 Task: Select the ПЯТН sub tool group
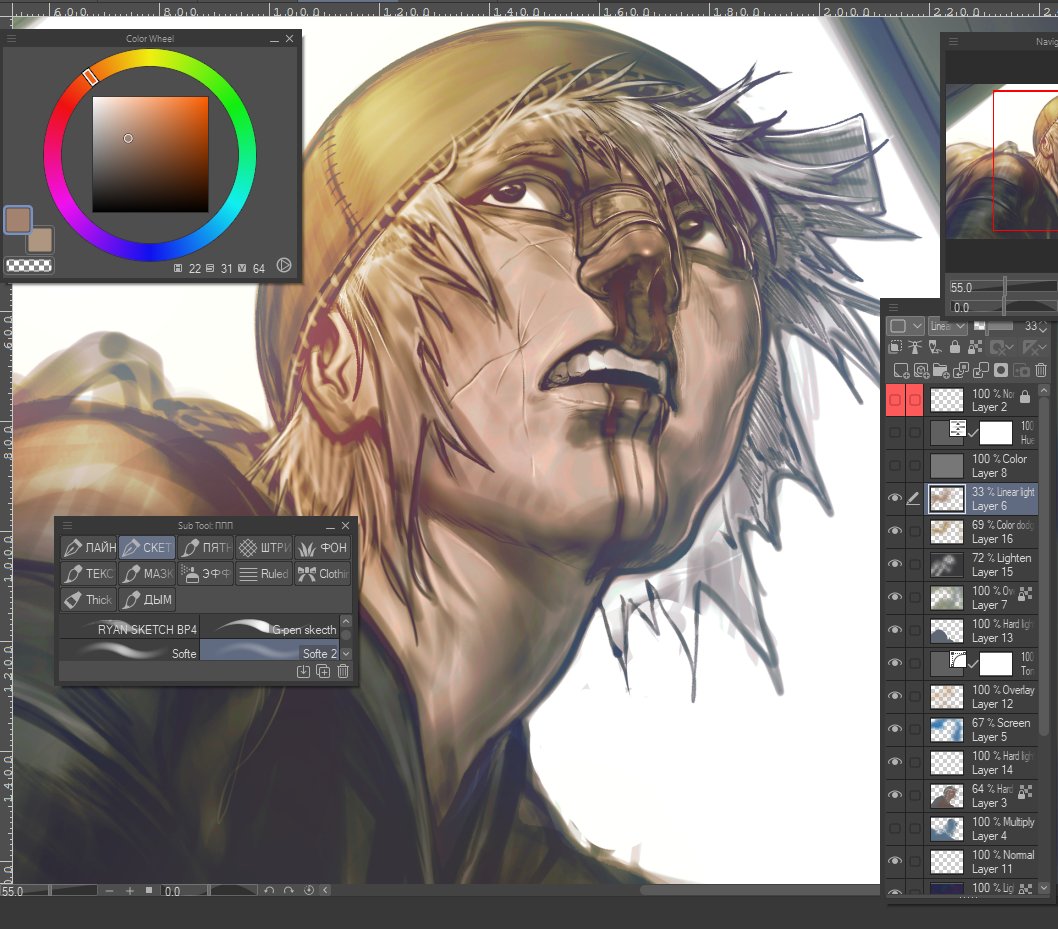pyautogui.click(x=206, y=547)
